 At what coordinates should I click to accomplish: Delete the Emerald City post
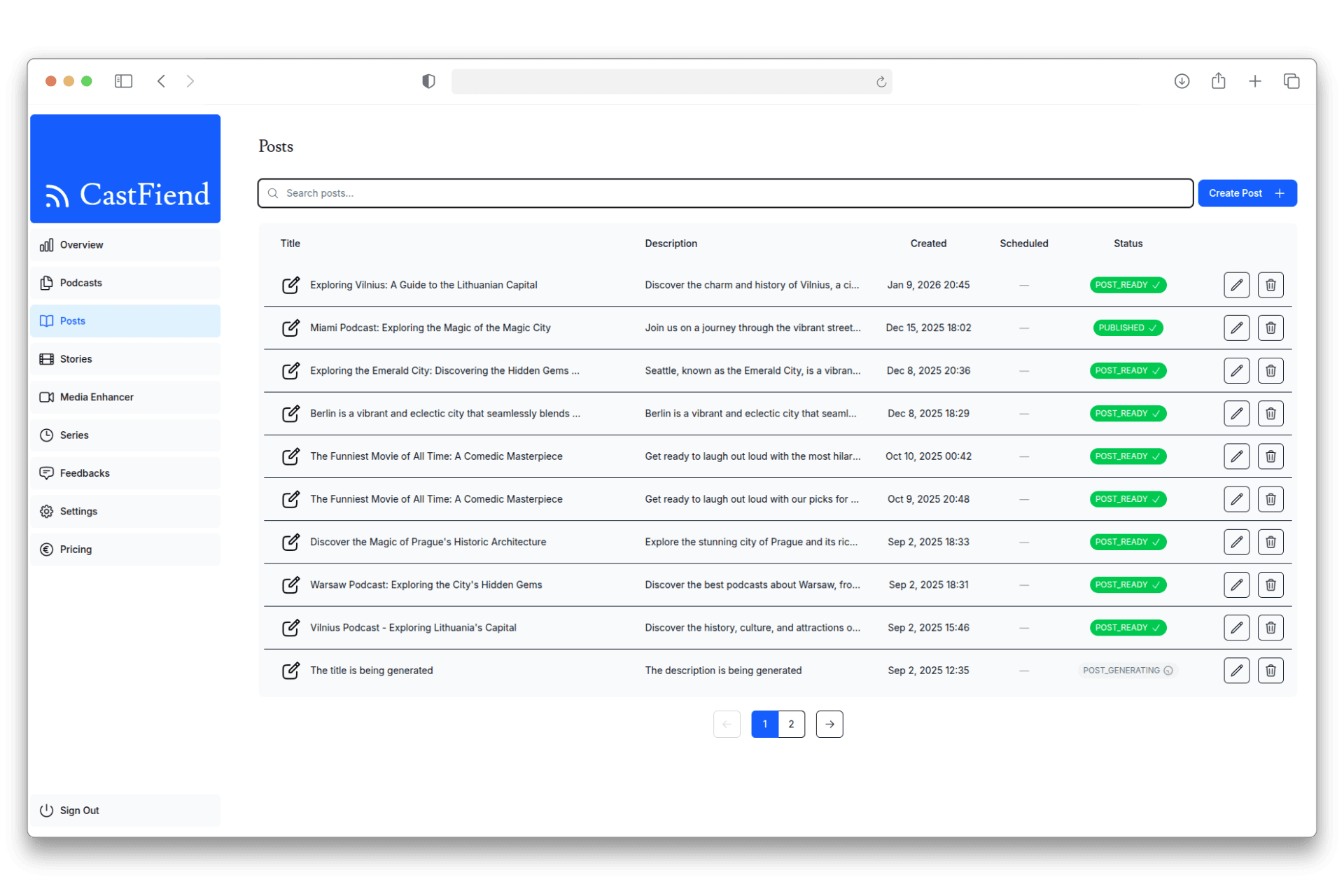pos(1270,370)
